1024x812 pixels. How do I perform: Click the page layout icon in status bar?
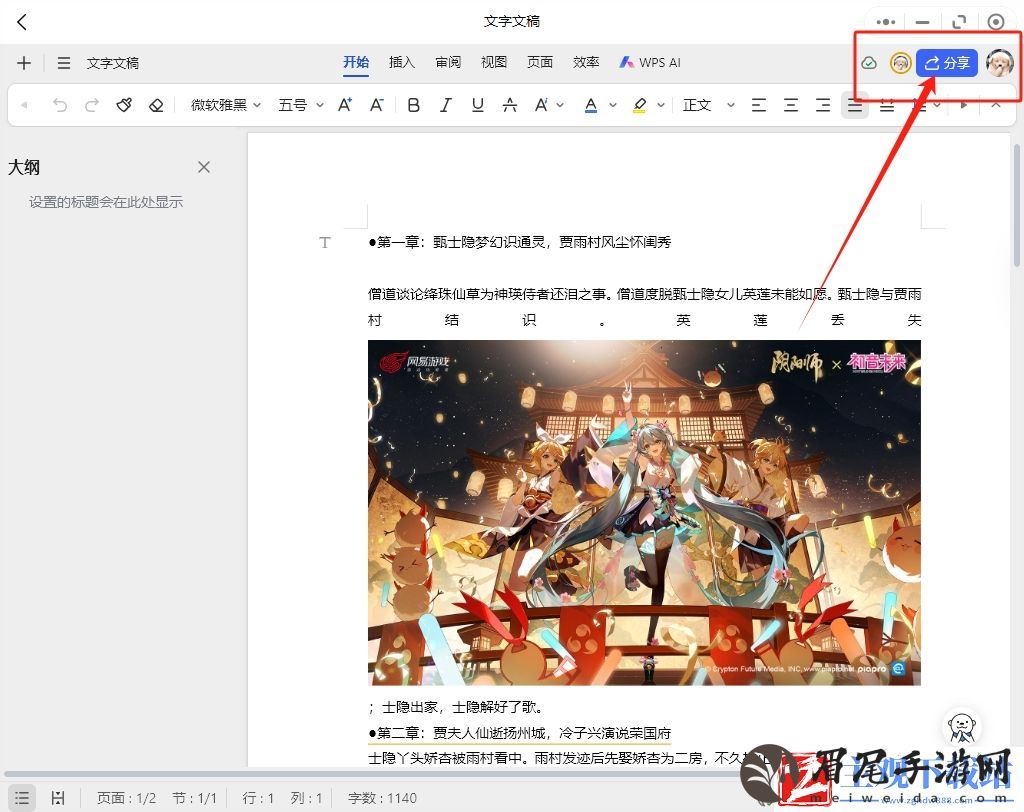(x=58, y=798)
